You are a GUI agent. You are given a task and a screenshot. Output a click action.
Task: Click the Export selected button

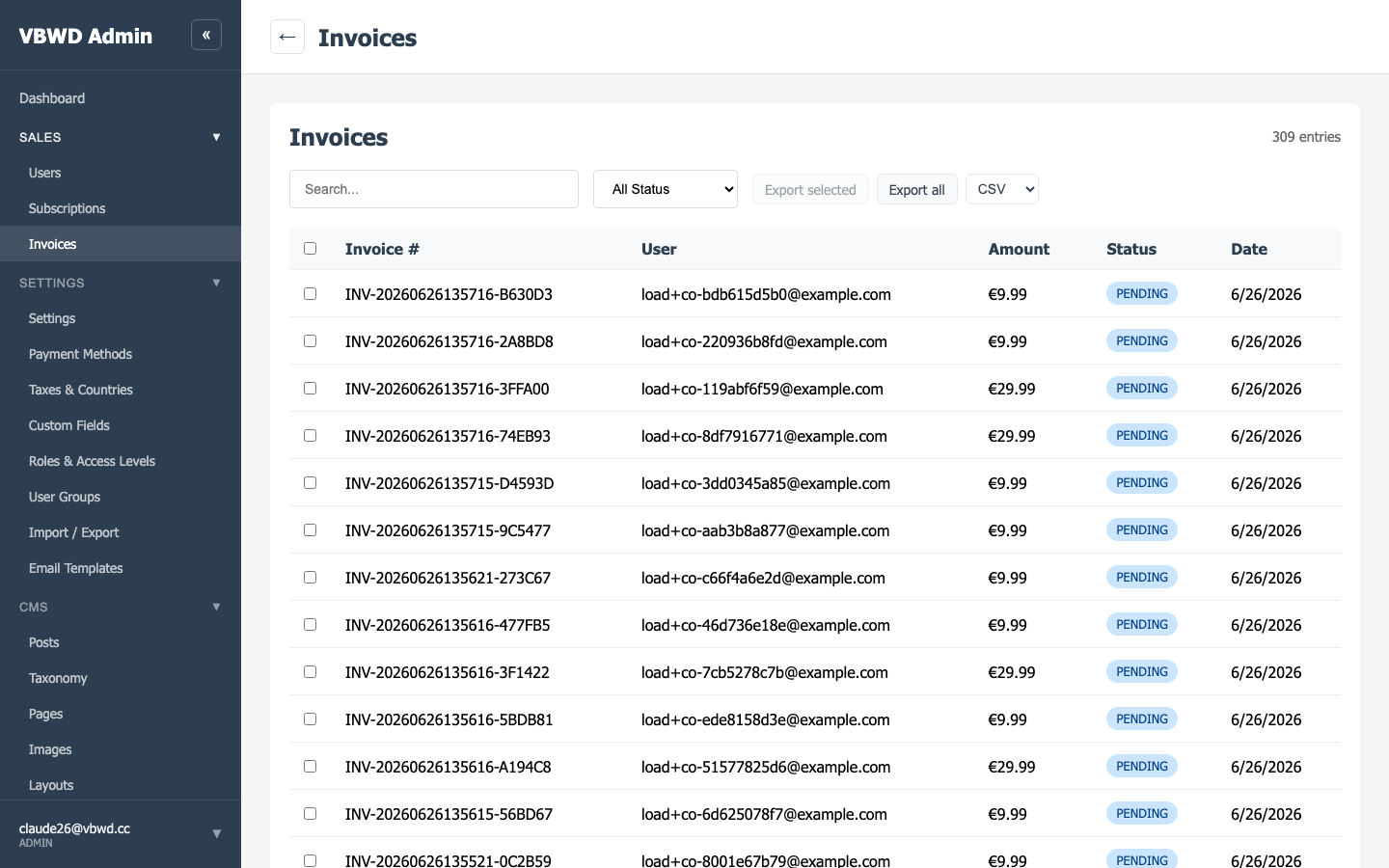point(810,189)
